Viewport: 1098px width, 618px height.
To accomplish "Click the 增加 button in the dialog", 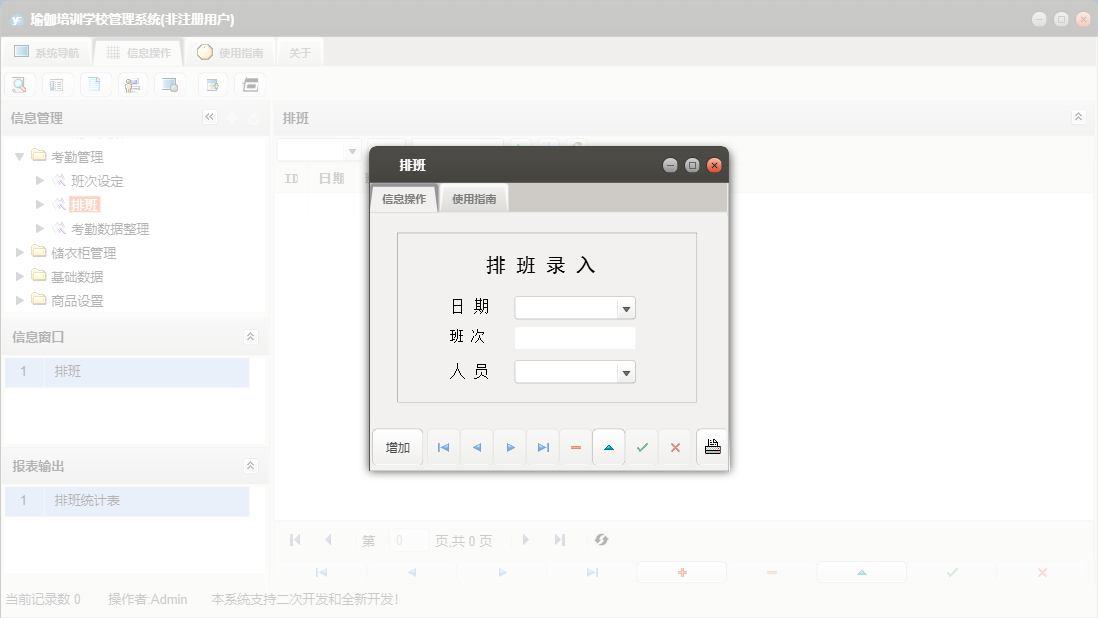I will [x=397, y=447].
